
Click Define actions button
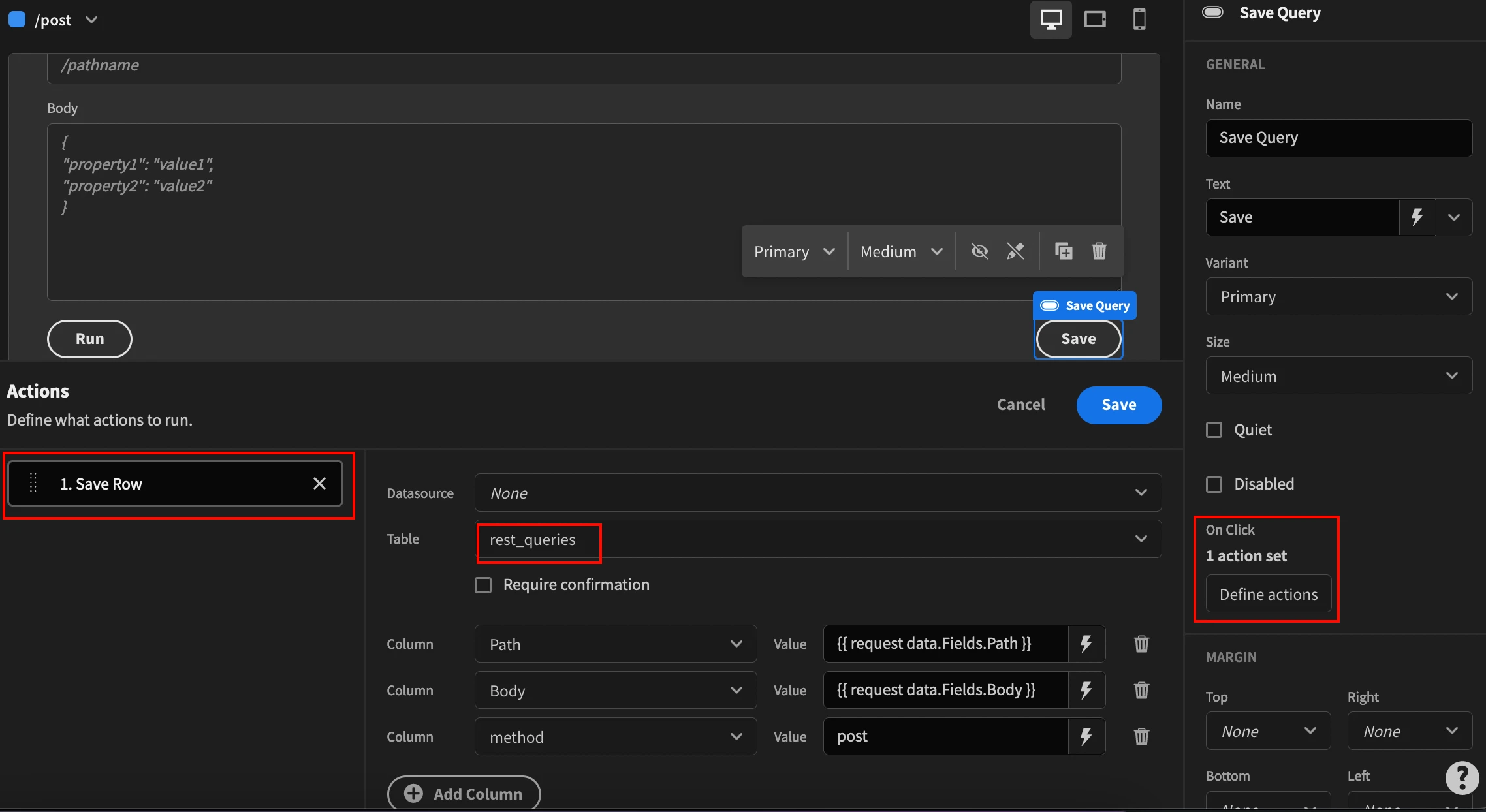(x=1269, y=594)
